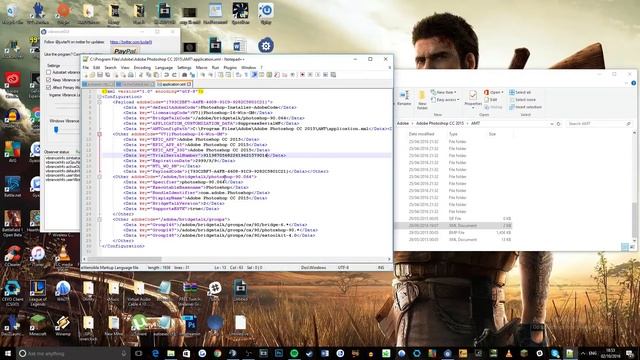Click Notepad++ horizontal scrollbar thumb
The image size is (640, 360).
click(124, 259)
